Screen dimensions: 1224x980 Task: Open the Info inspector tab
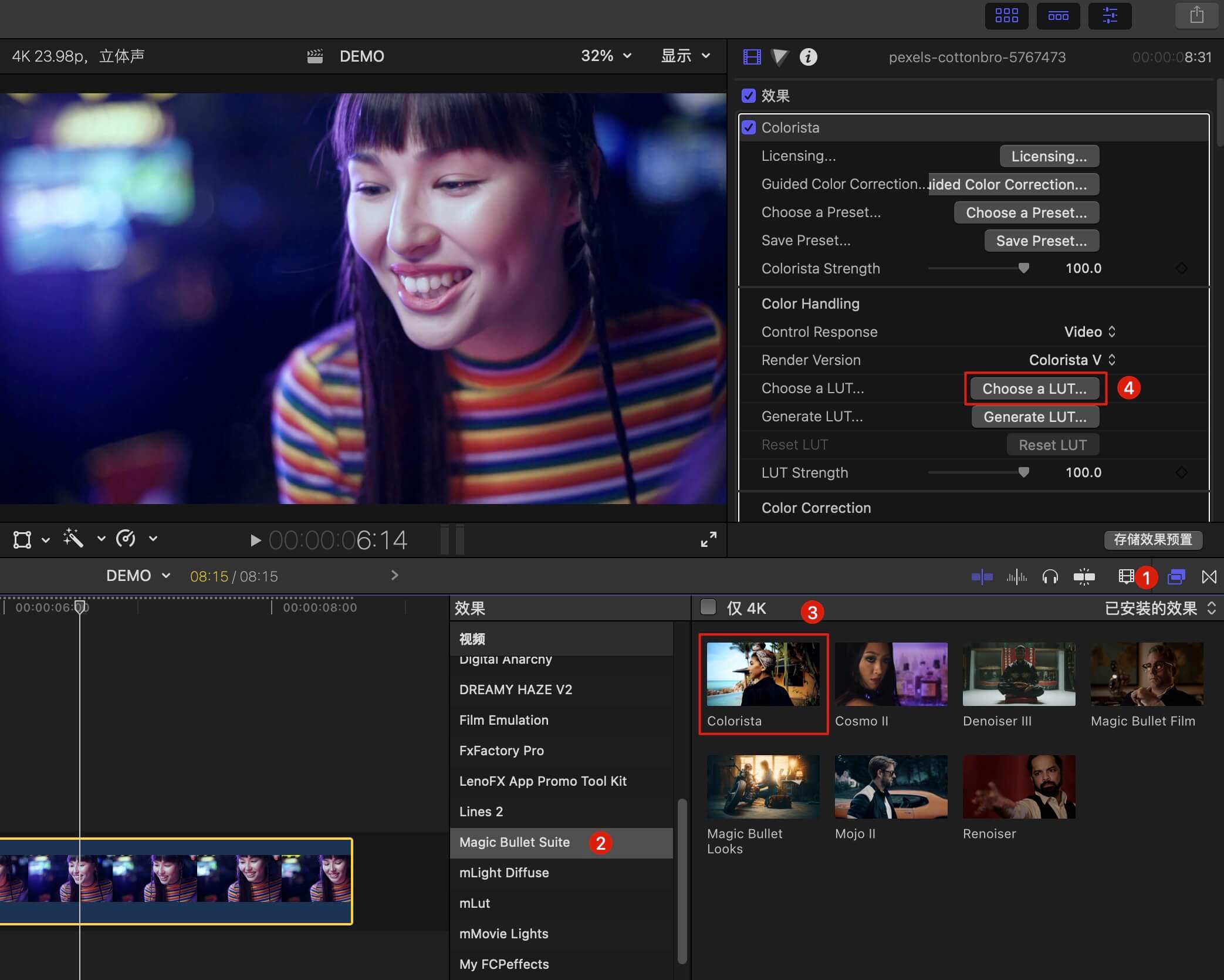808,57
